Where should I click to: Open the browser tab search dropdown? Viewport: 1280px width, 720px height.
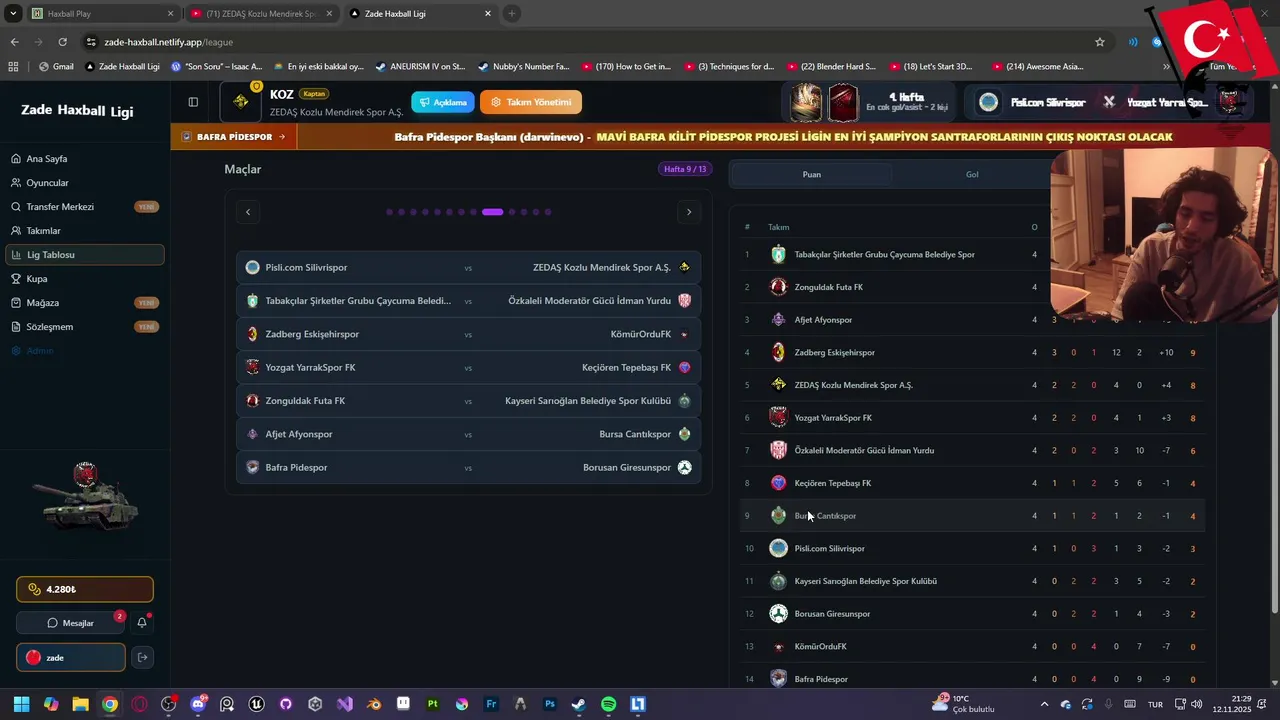(x=13, y=13)
